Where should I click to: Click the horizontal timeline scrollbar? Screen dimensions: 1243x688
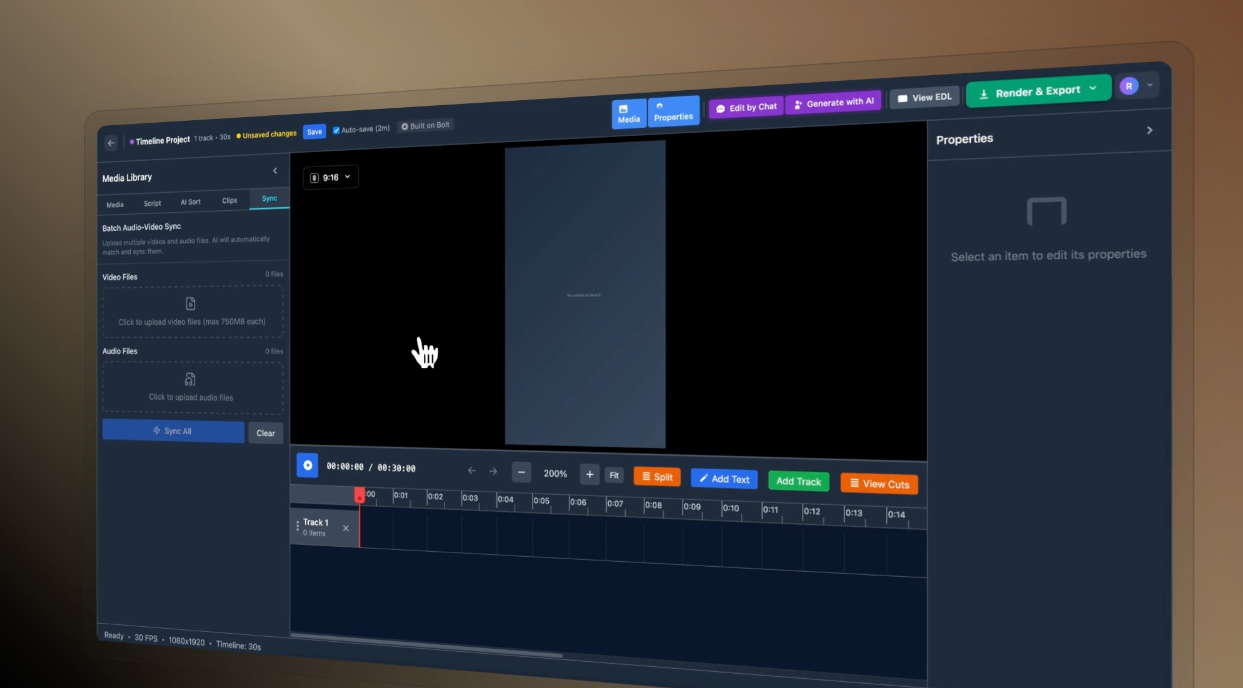tap(427, 644)
